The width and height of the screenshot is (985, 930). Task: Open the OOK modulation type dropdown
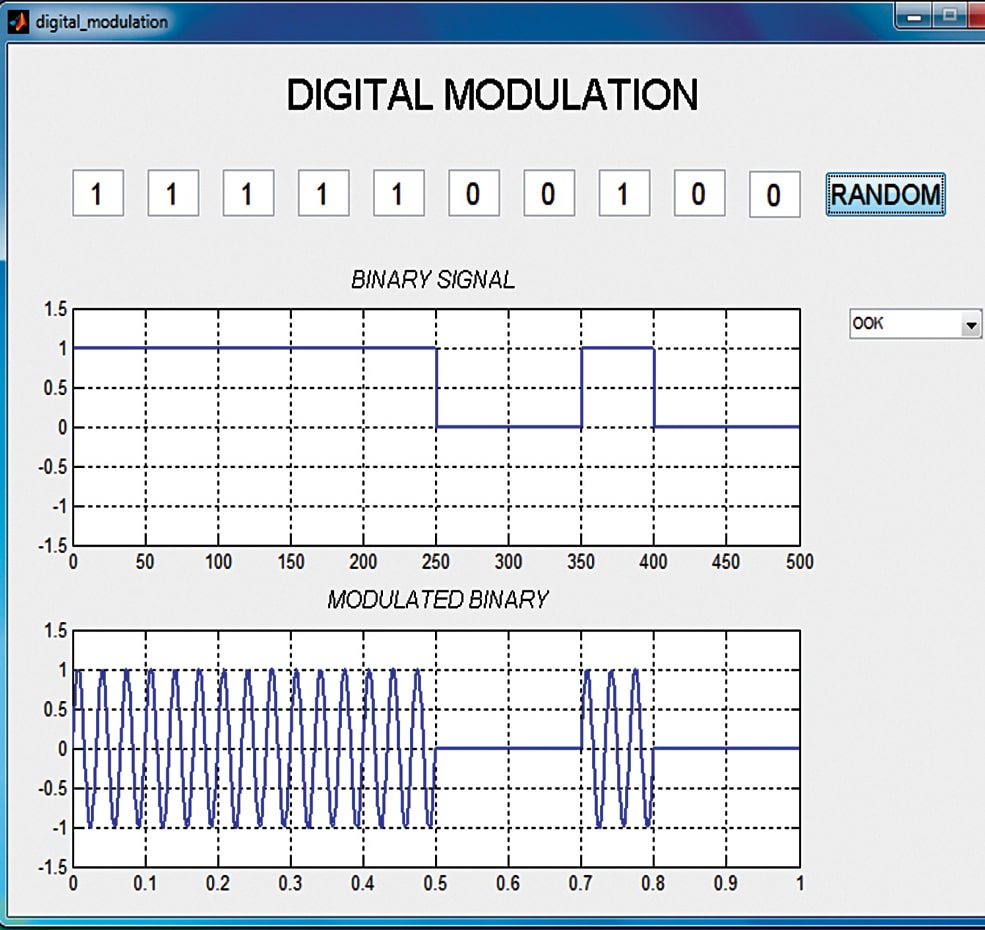coord(913,323)
